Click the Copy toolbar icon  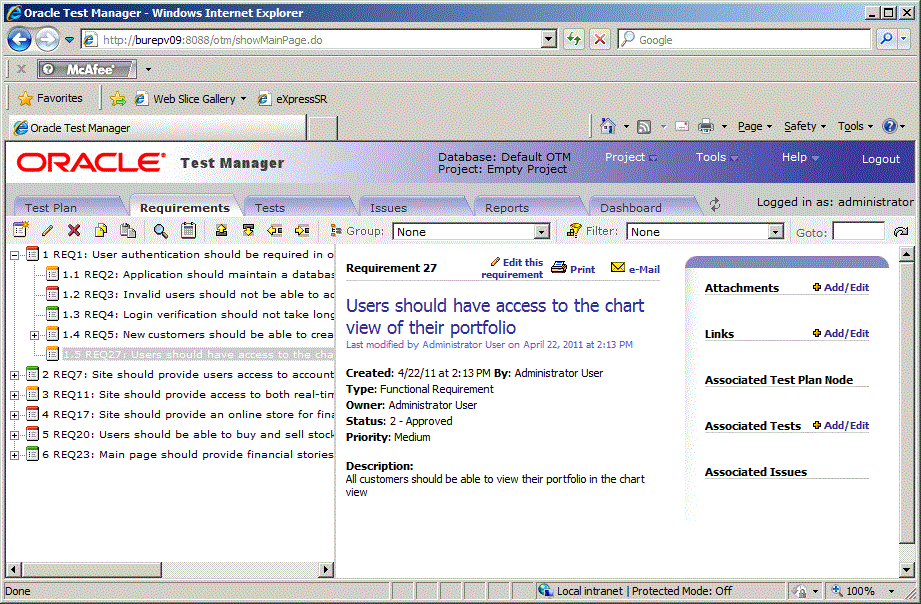[101, 230]
